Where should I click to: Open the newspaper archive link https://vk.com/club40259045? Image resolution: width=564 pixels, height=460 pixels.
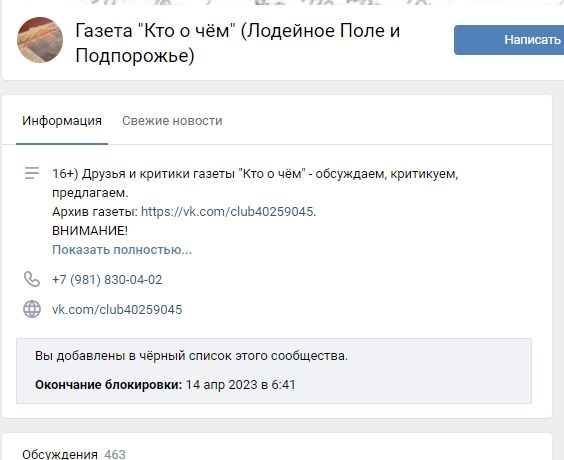(x=227, y=211)
